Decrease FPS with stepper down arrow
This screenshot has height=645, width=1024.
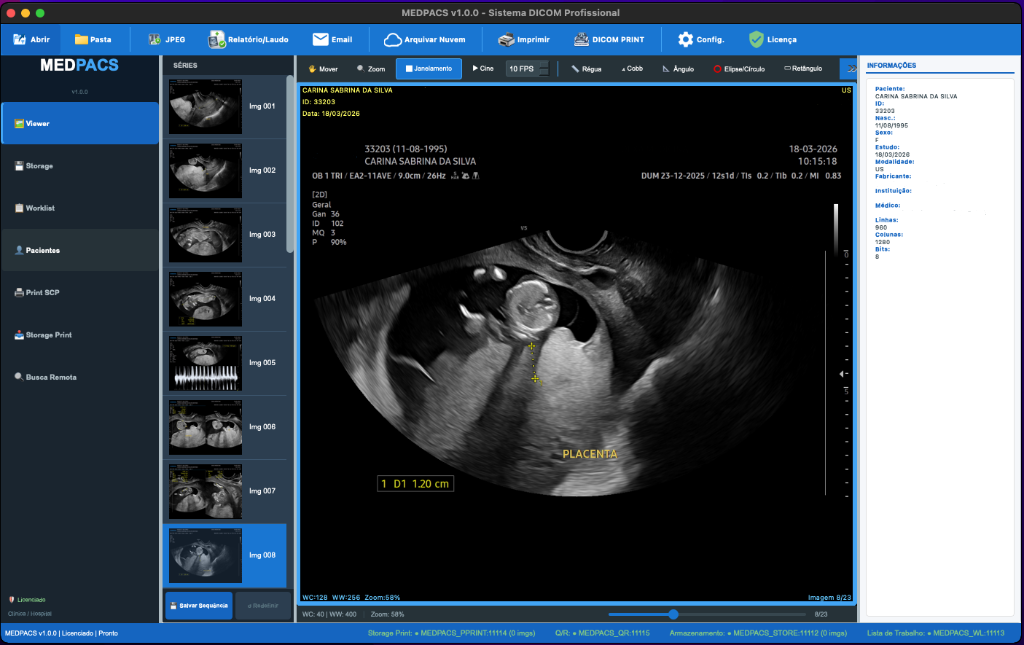pyautogui.click(x=544, y=72)
